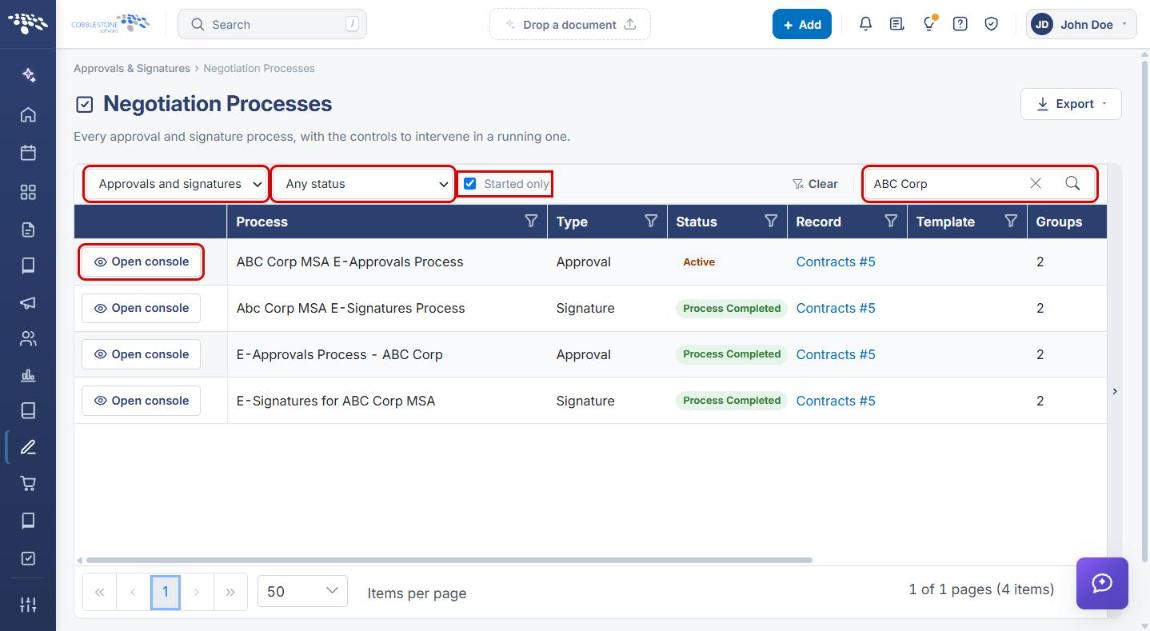
Task: Go to first page arrow
Action: tap(100, 592)
